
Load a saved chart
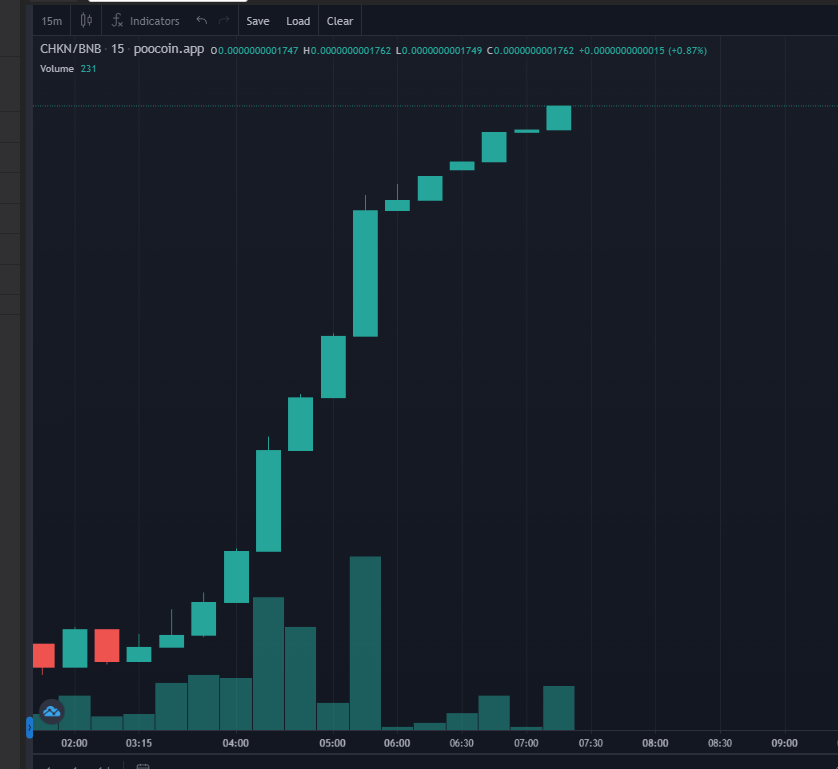(298, 21)
